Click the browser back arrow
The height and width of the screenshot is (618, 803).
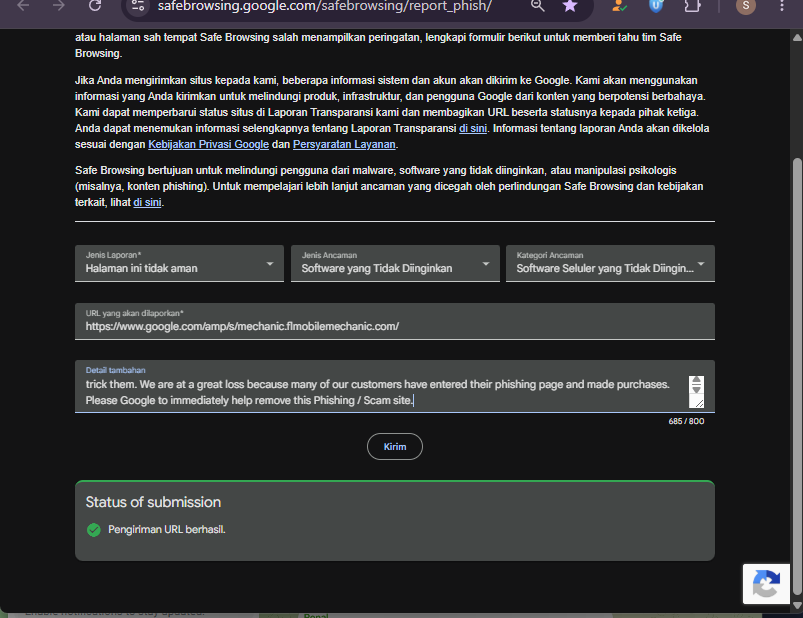24,6
